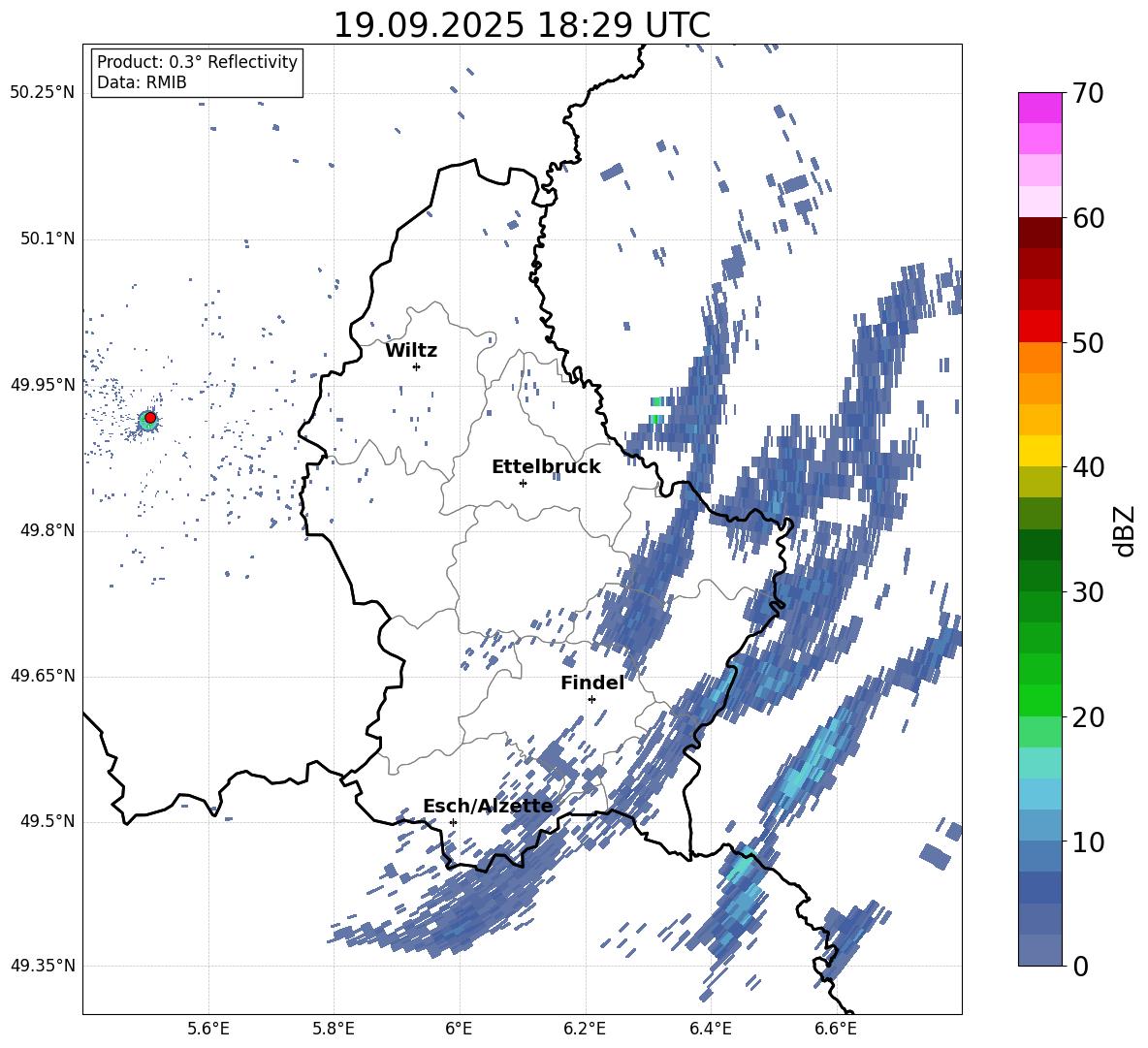Click the Wiltz location cross marker

pyautogui.click(x=417, y=366)
